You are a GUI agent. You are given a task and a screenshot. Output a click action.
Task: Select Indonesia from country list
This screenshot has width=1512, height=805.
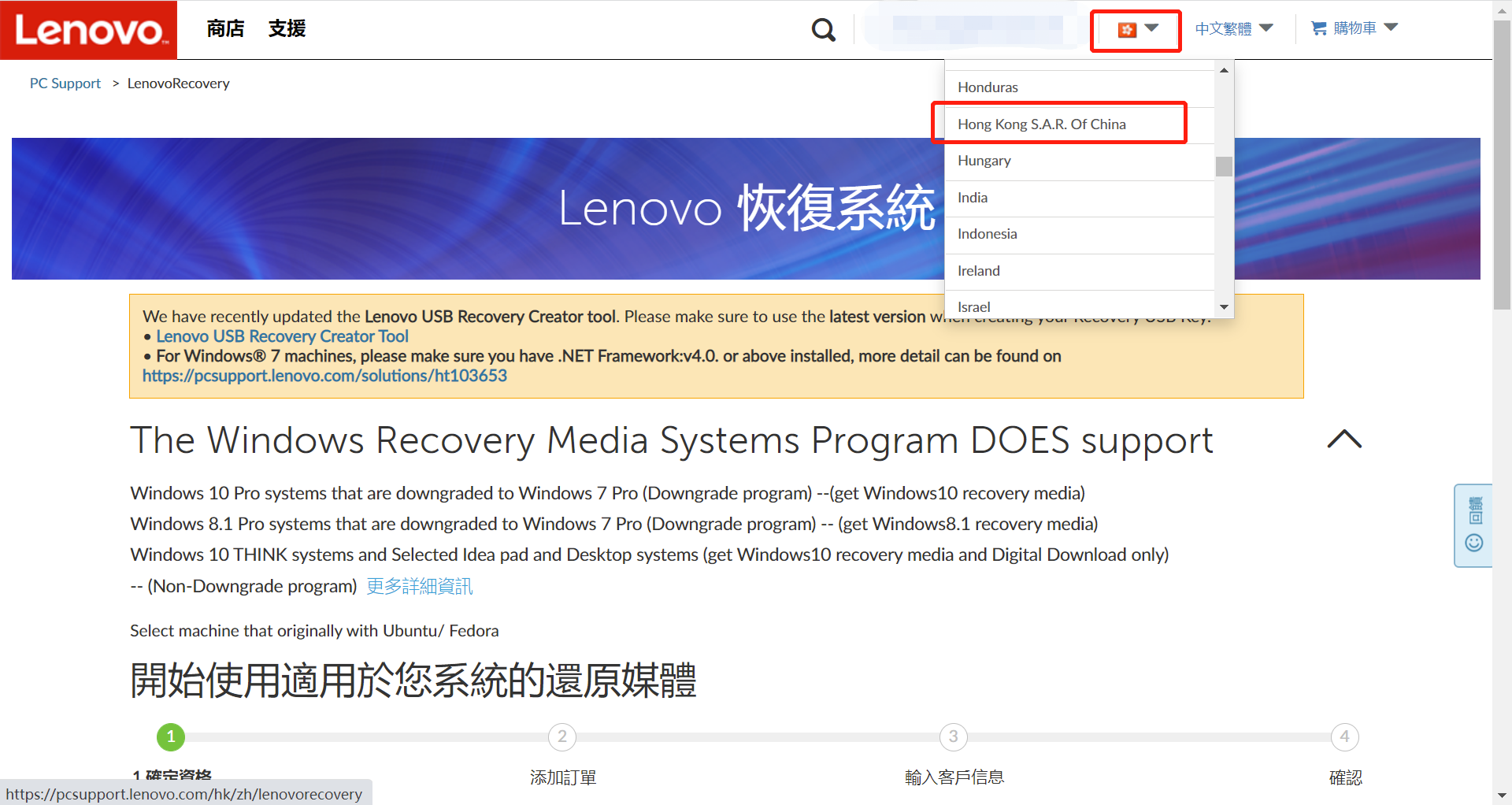1080,234
